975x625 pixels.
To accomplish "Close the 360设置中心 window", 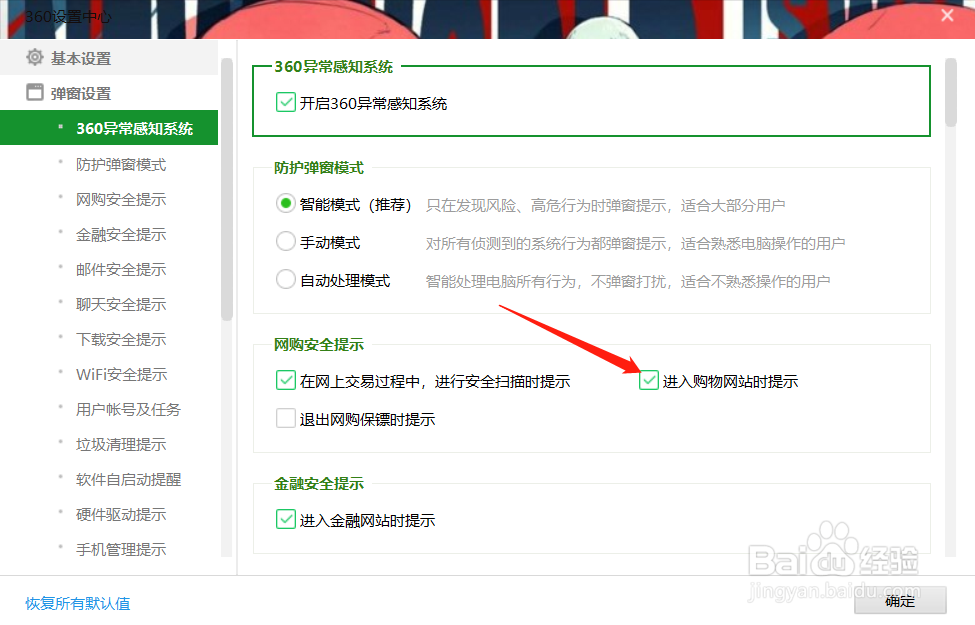I will pyautogui.click(x=947, y=16).
